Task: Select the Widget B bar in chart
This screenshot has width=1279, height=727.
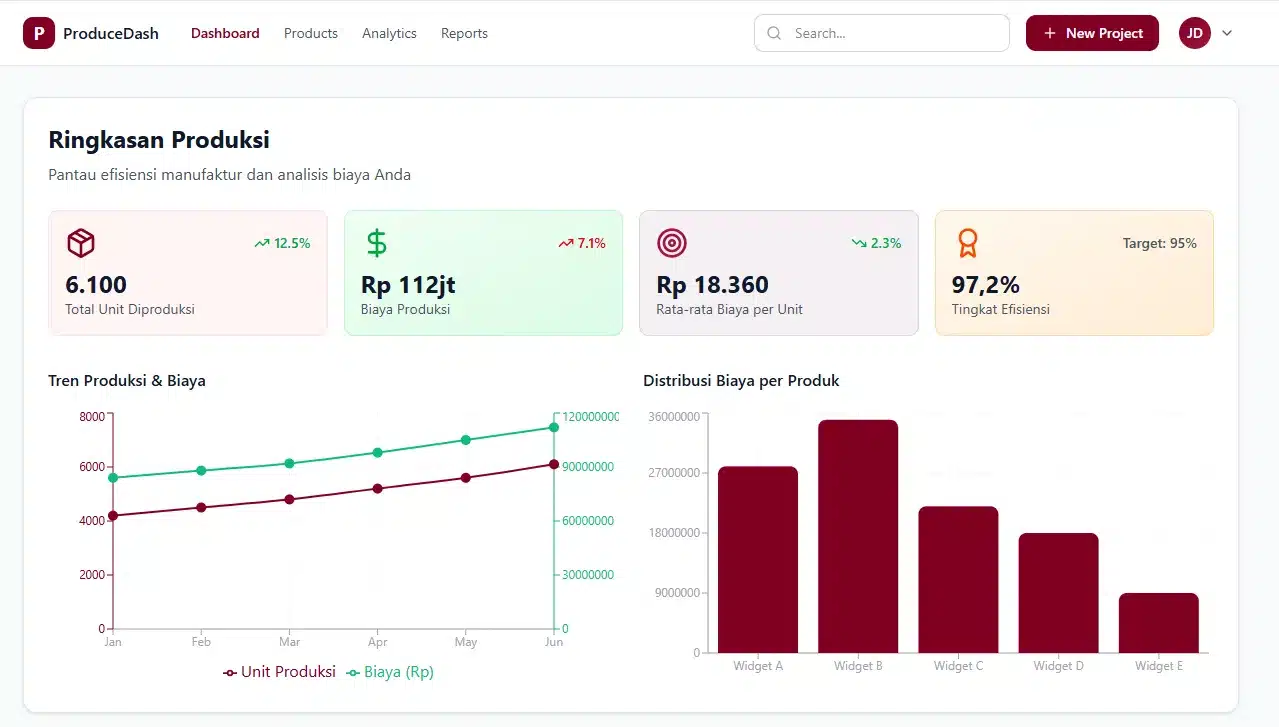Action: pos(858,536)
